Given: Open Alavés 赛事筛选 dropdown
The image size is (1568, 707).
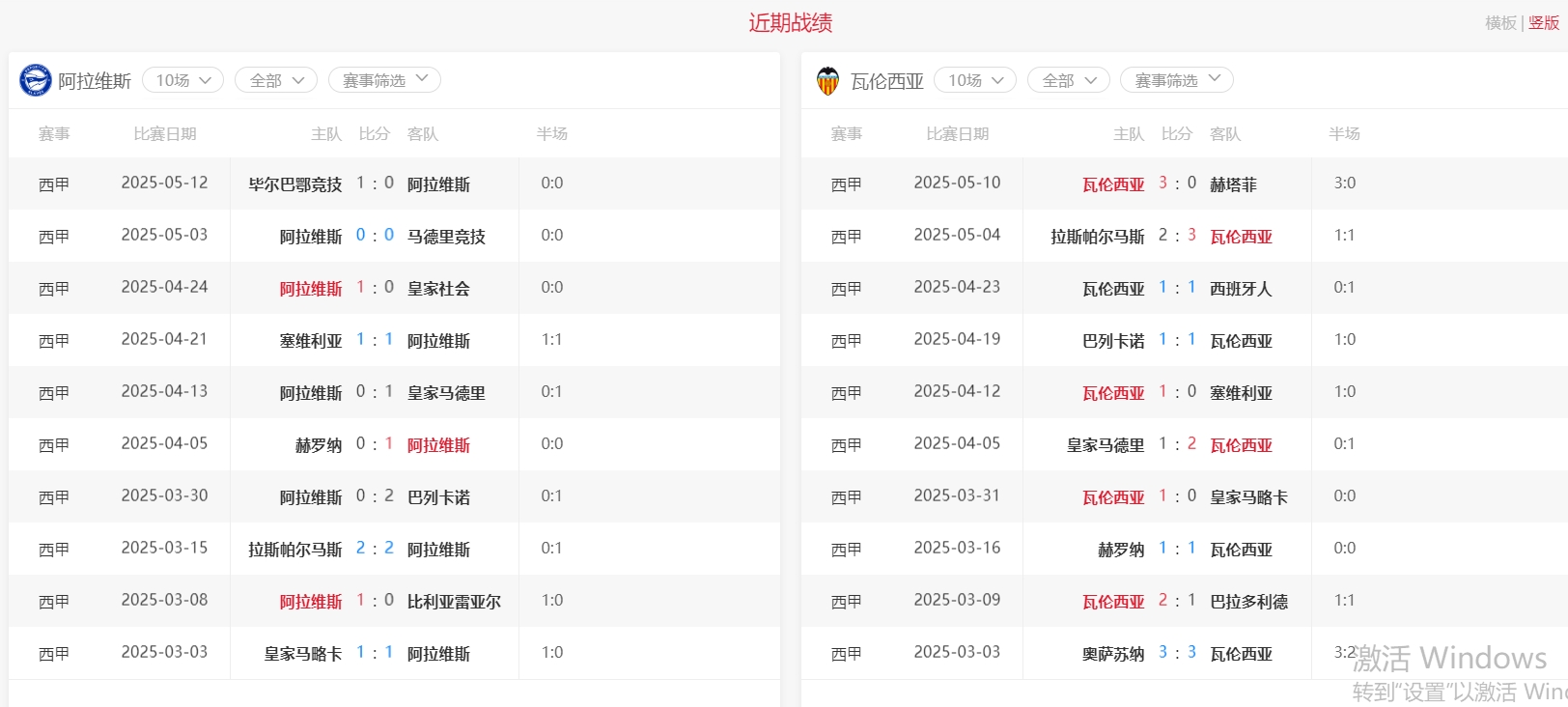Looking at the screenshot, I should coord(384,80).
